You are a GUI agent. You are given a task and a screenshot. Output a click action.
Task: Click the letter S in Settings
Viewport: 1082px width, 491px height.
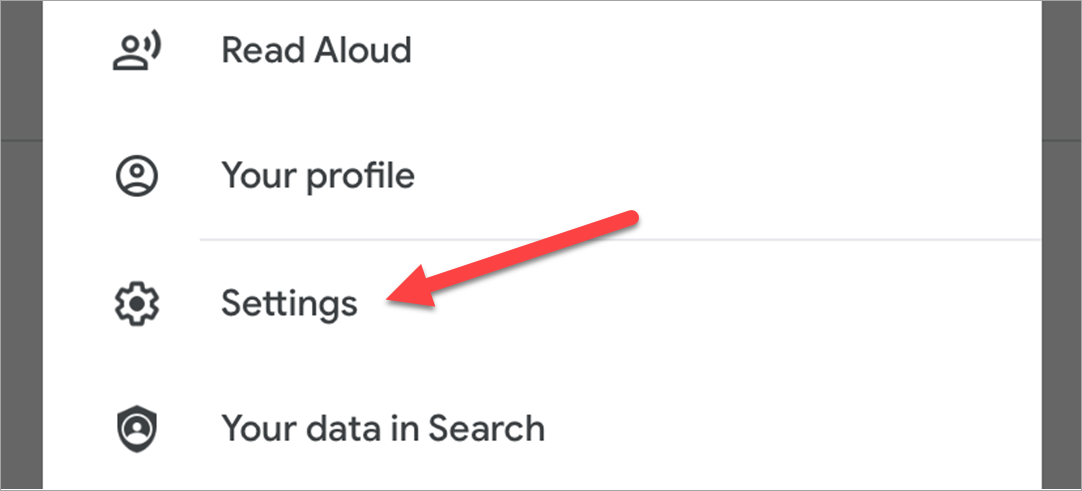tap(230, 302)
